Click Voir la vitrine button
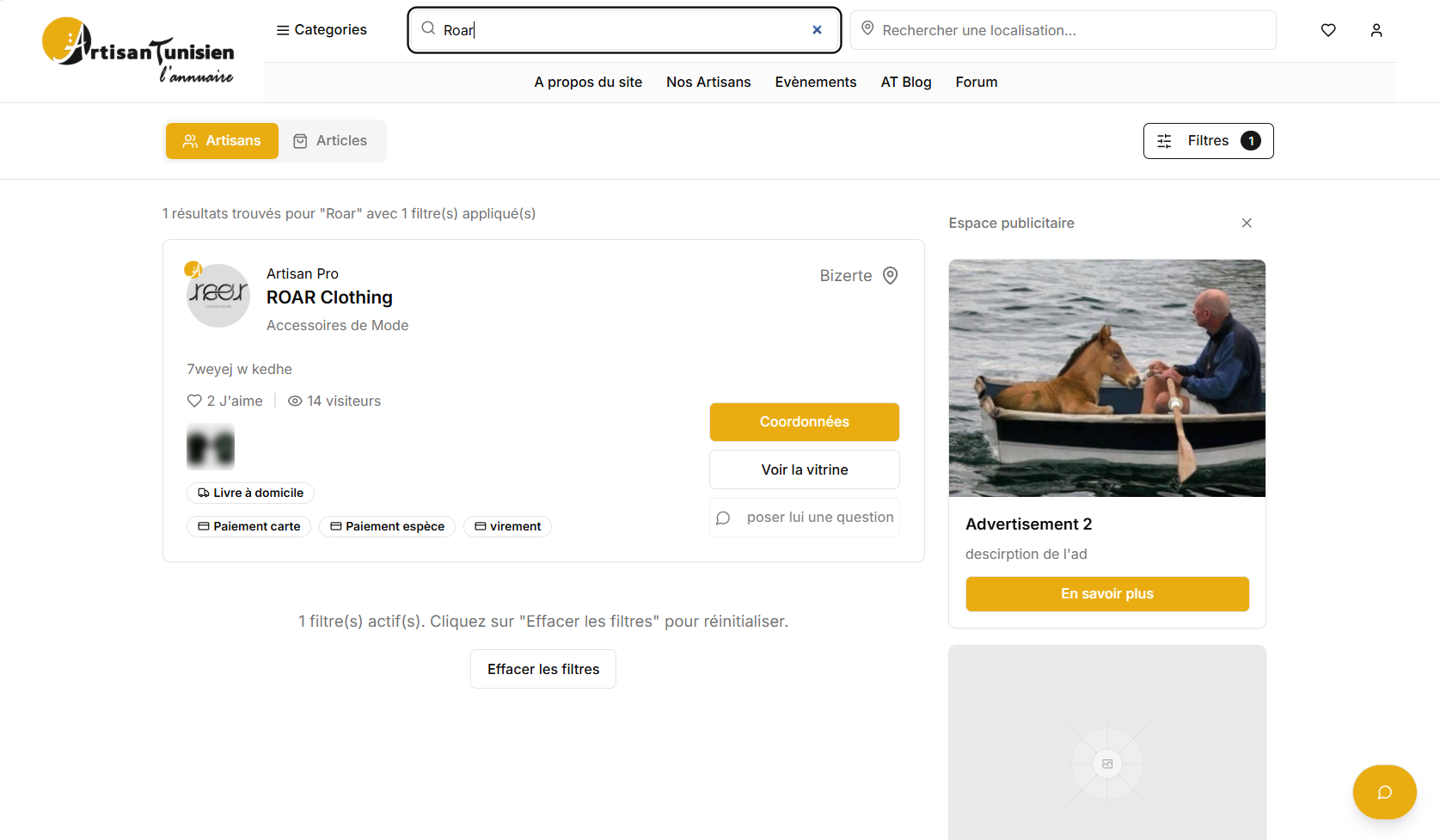The height and width of the screenshot is (840, 1440). (x=804, y=470)
